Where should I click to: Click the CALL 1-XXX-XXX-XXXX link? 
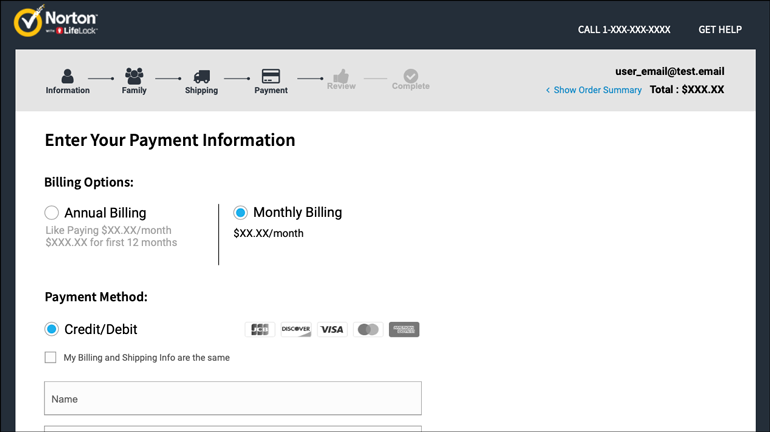click(x=624, y=29)
